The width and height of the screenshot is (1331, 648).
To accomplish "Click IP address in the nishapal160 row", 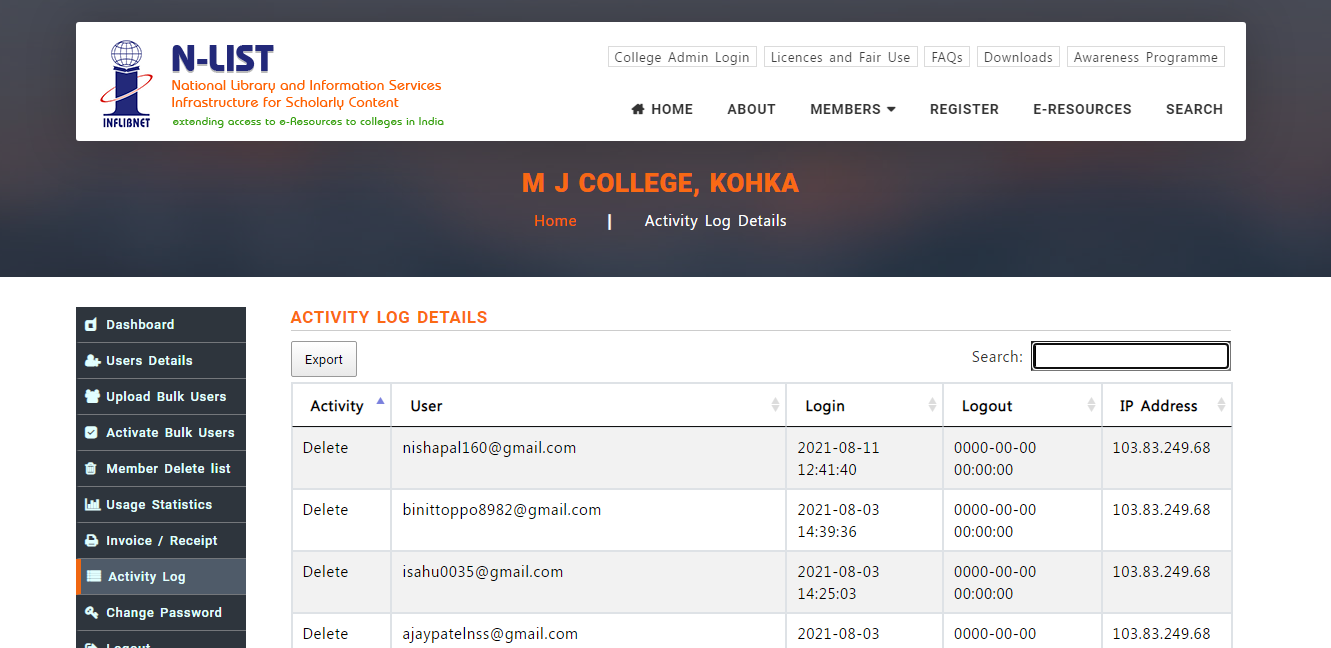I will pyautogui.click(x=1162, y=448).
